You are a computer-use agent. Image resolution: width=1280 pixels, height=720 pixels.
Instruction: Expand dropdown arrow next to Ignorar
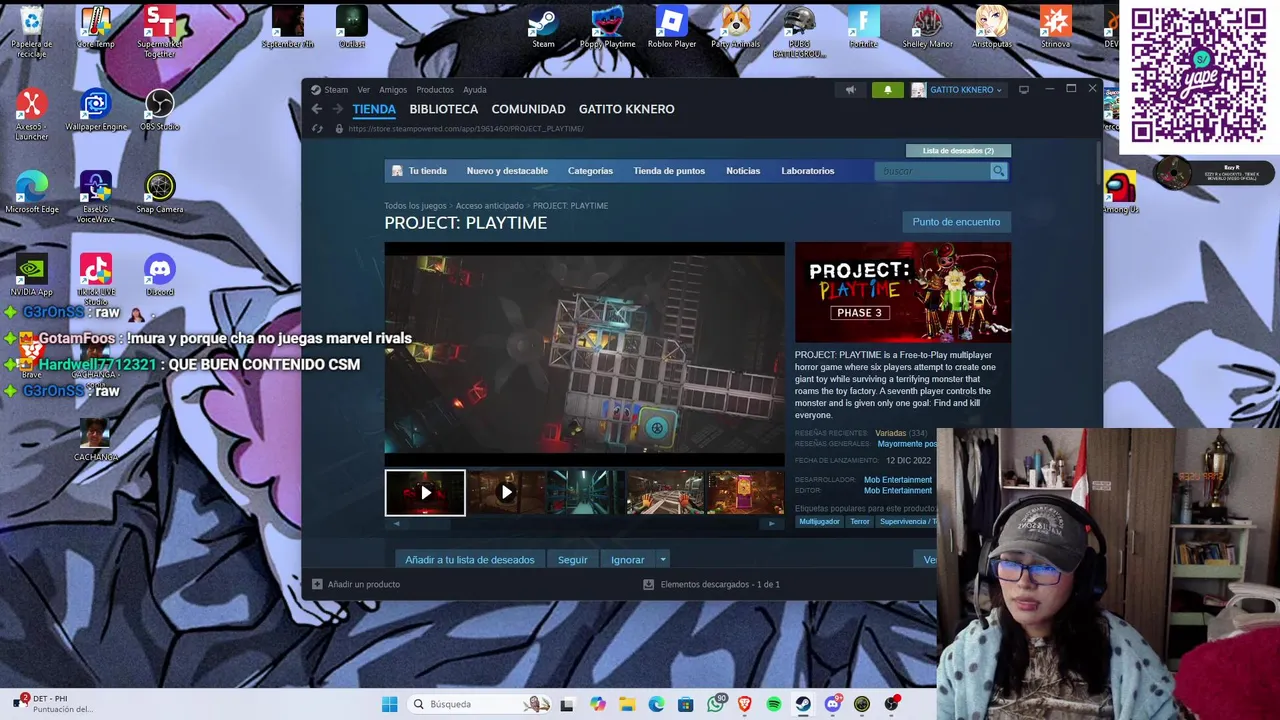coord(662,560)
